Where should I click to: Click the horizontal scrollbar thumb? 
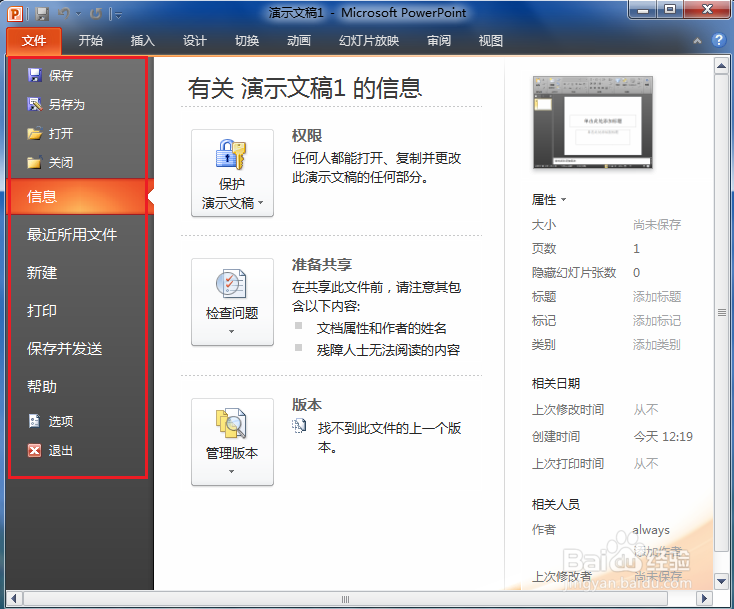tap(345, 599)
